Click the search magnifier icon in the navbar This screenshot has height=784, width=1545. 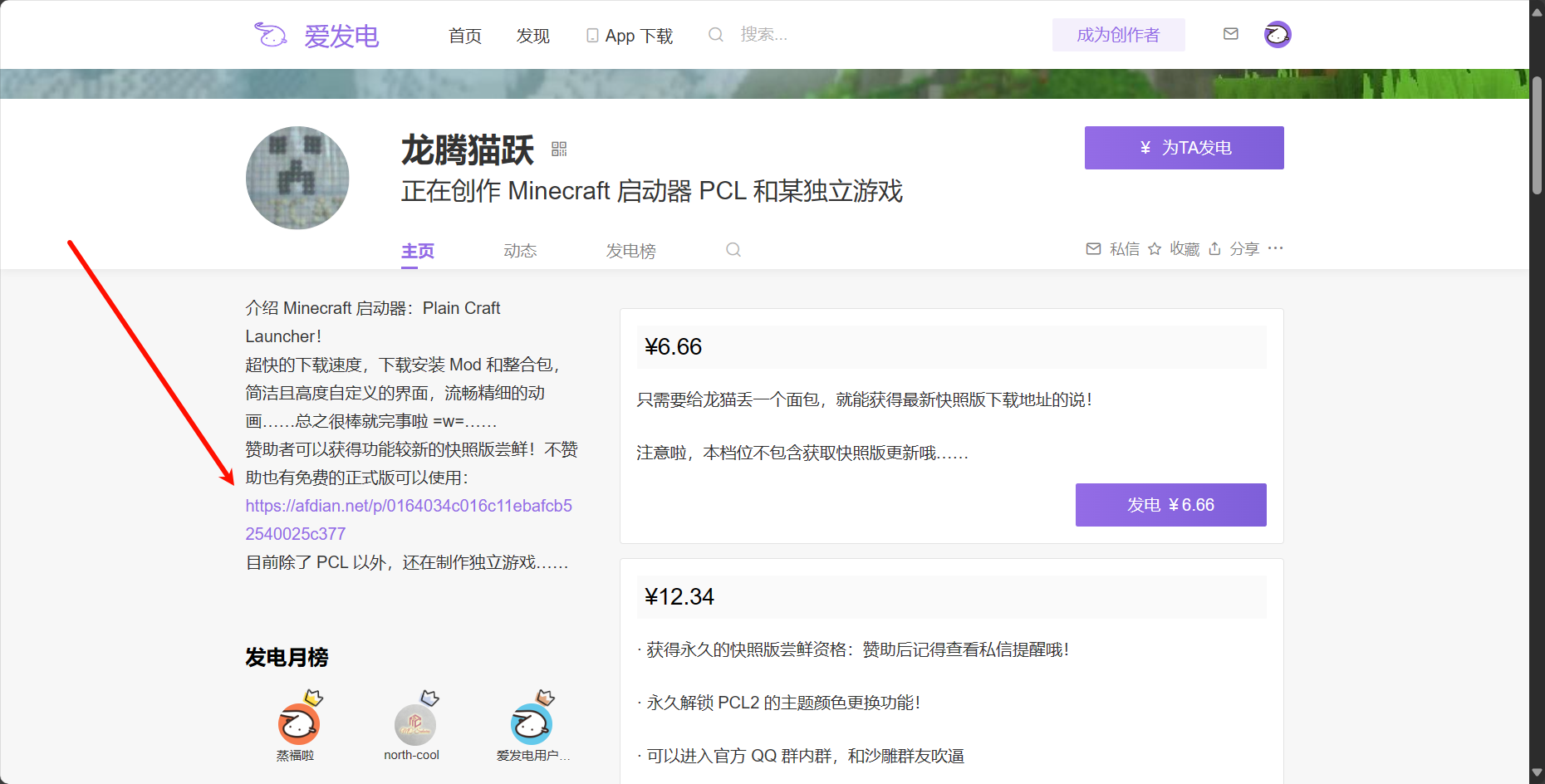tap(715, 34)
